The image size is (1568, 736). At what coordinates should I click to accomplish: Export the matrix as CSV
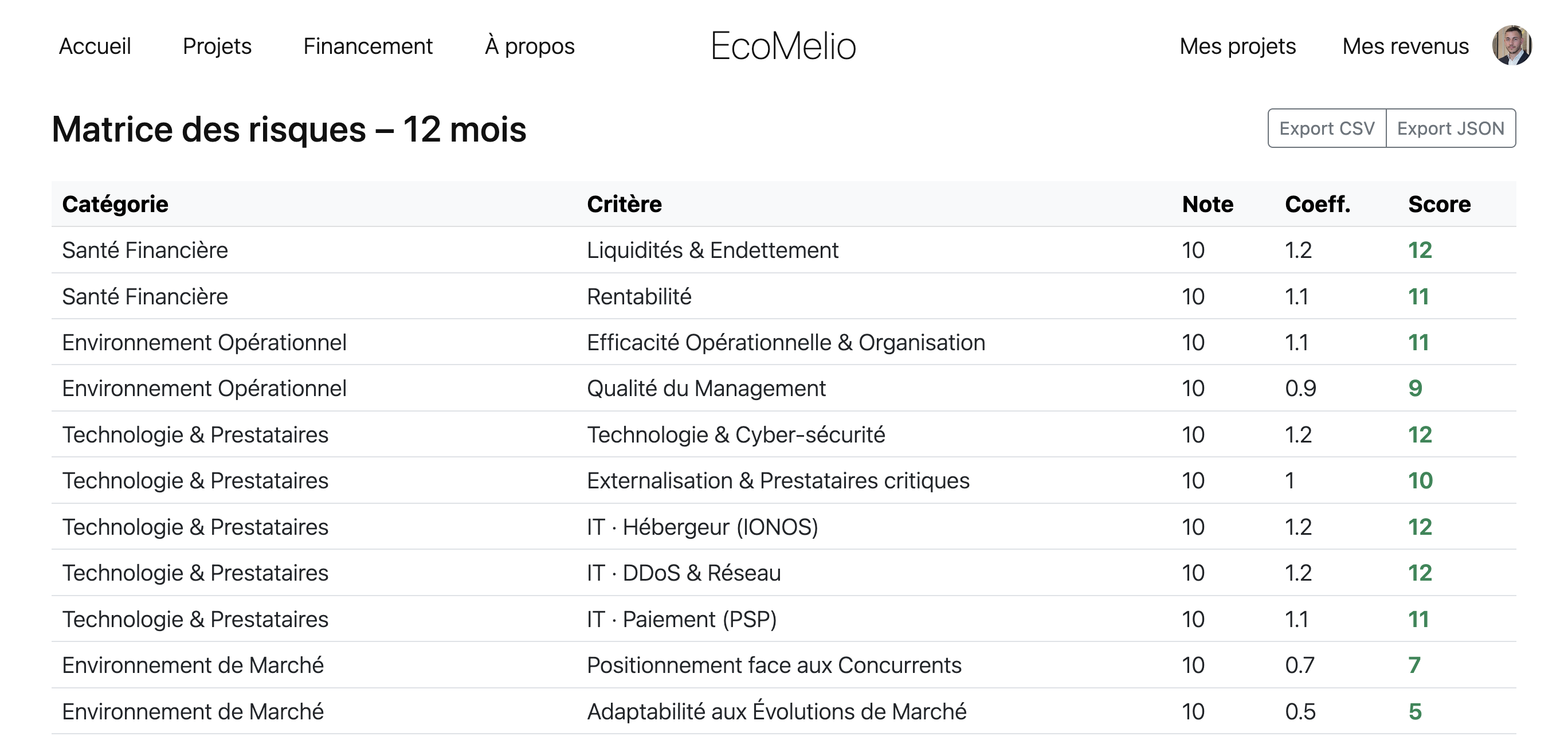pyautogui.click(x=1326, y=128)
